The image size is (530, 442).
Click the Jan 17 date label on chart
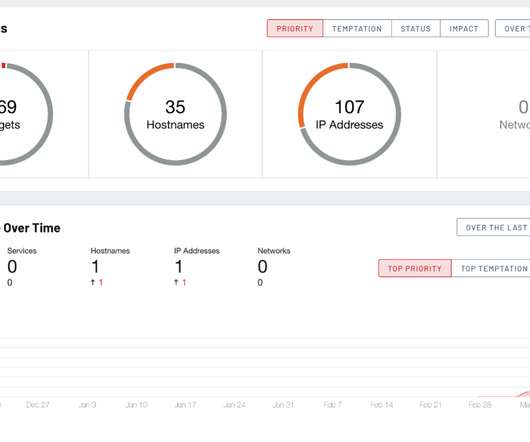pos(185,404)
